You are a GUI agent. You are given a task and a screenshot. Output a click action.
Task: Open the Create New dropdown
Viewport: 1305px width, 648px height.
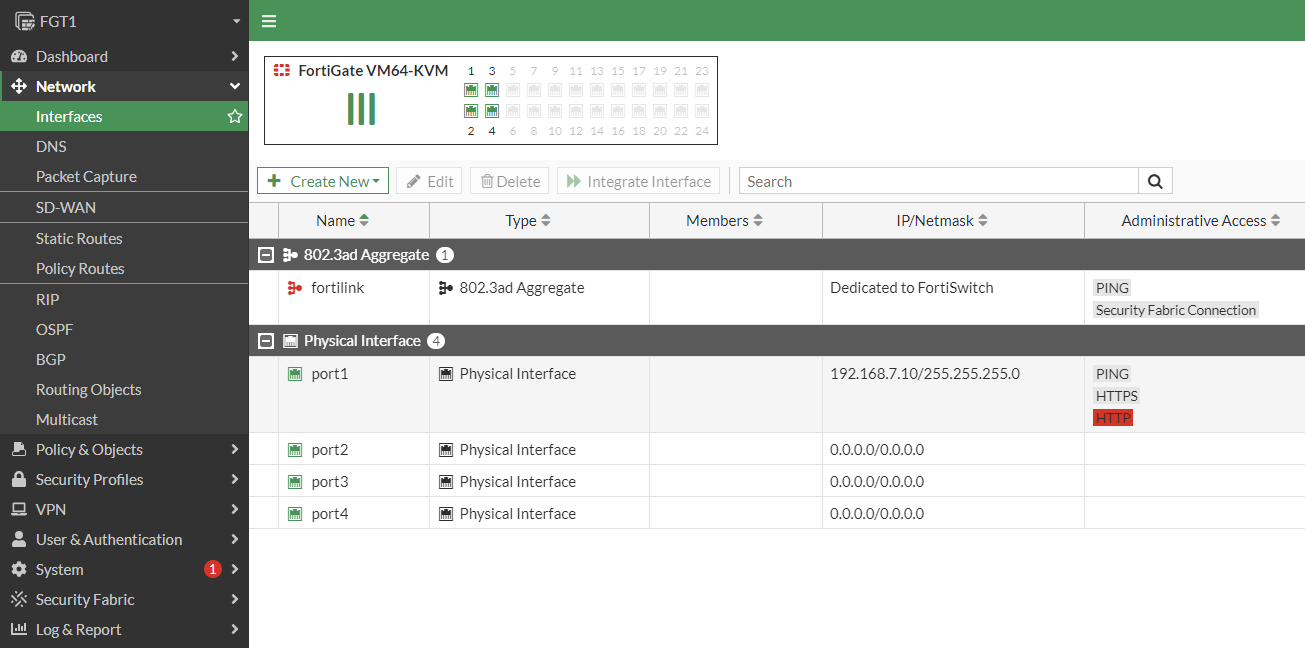[323, 181]
